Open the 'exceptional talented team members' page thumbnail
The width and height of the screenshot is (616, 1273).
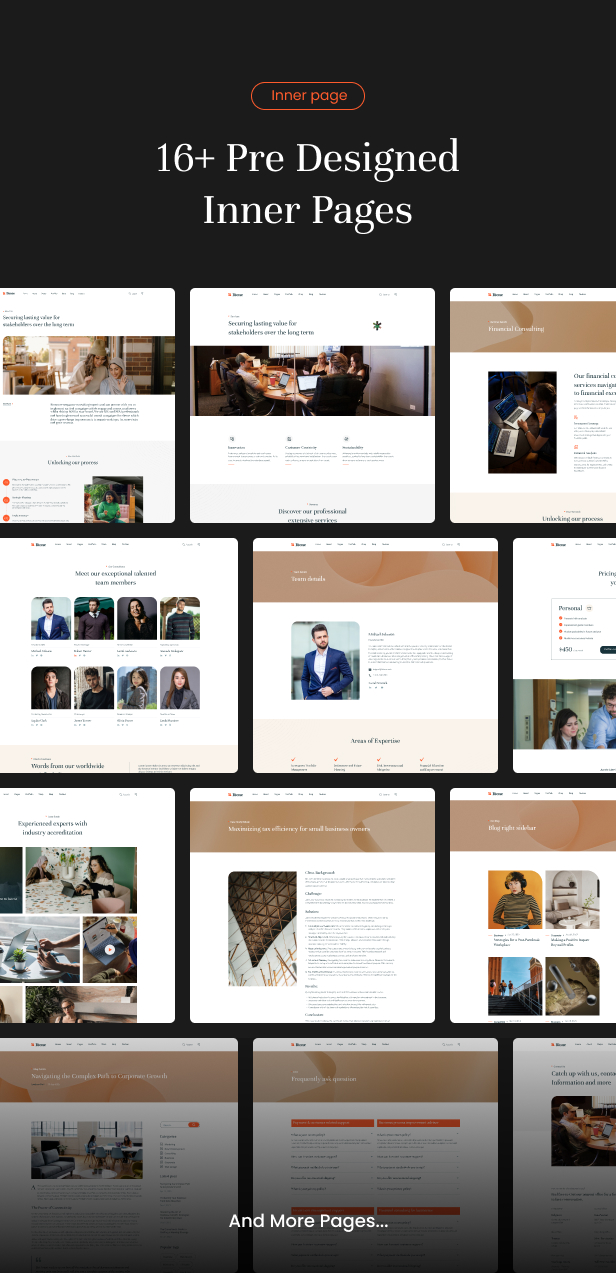click(x=118, y=655)
